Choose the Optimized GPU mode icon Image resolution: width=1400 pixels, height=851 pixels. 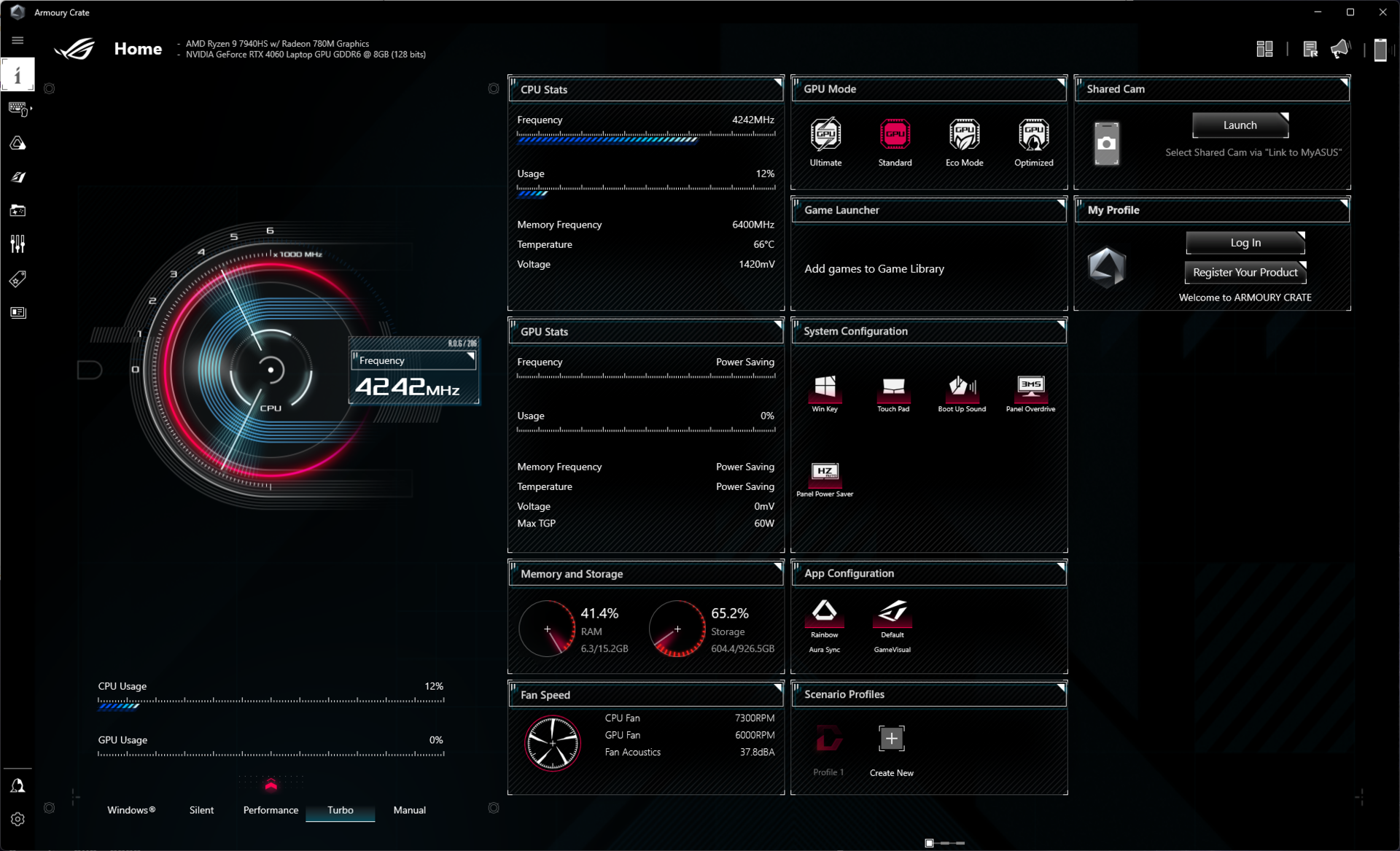pyautogui.click(x=1033, y=135)
